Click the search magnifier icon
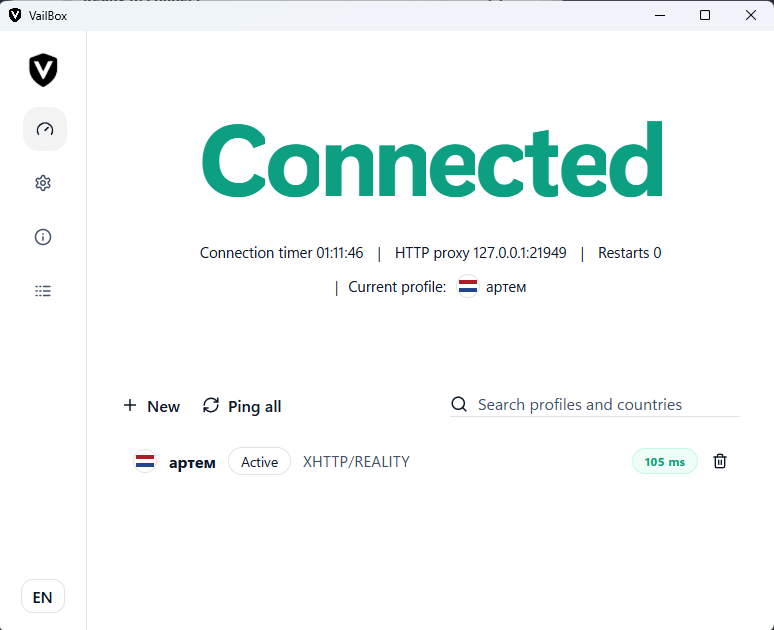Screen dimensions: 774x630 click(x=459, y=404)
